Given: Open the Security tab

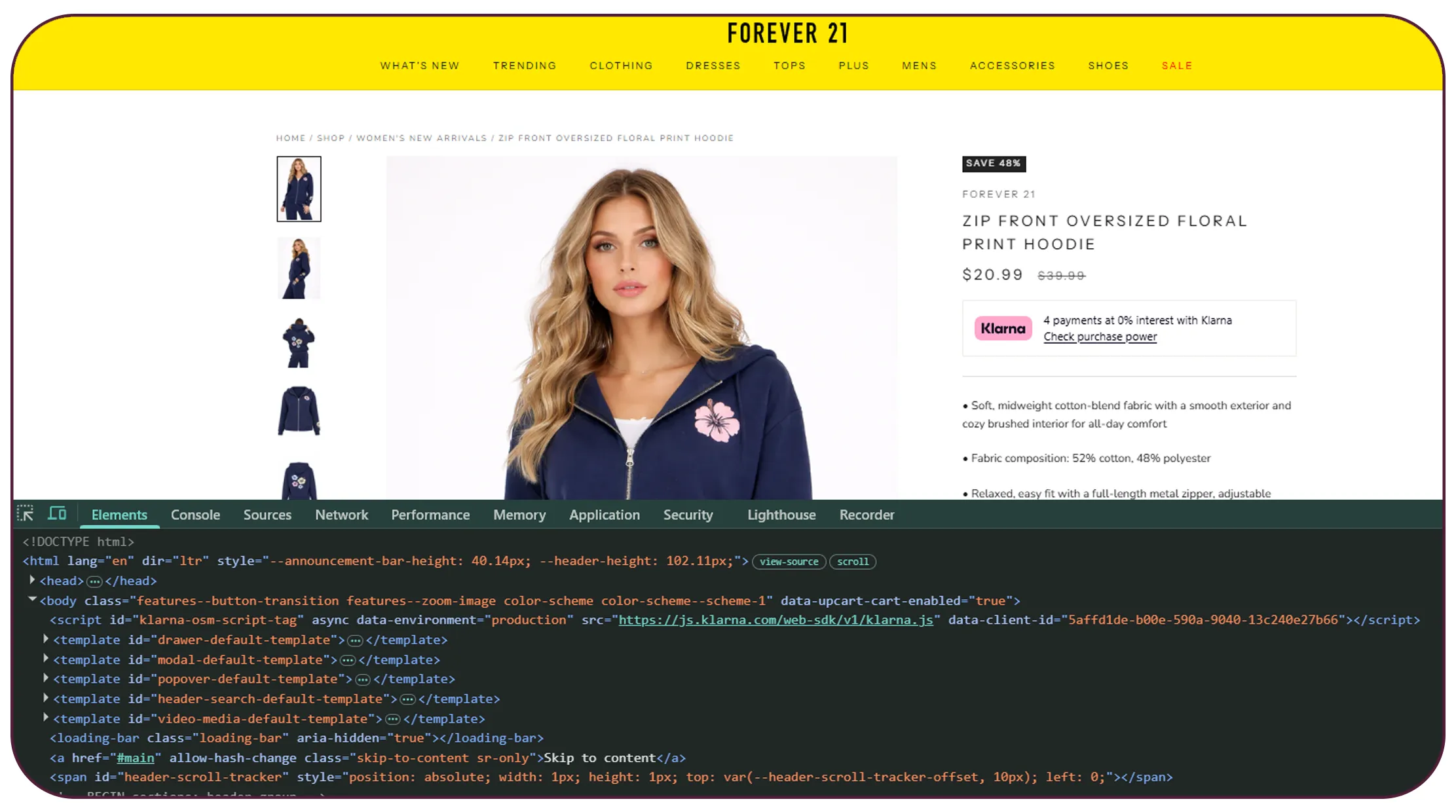Looking at the screenshot, I should (688, 515).
